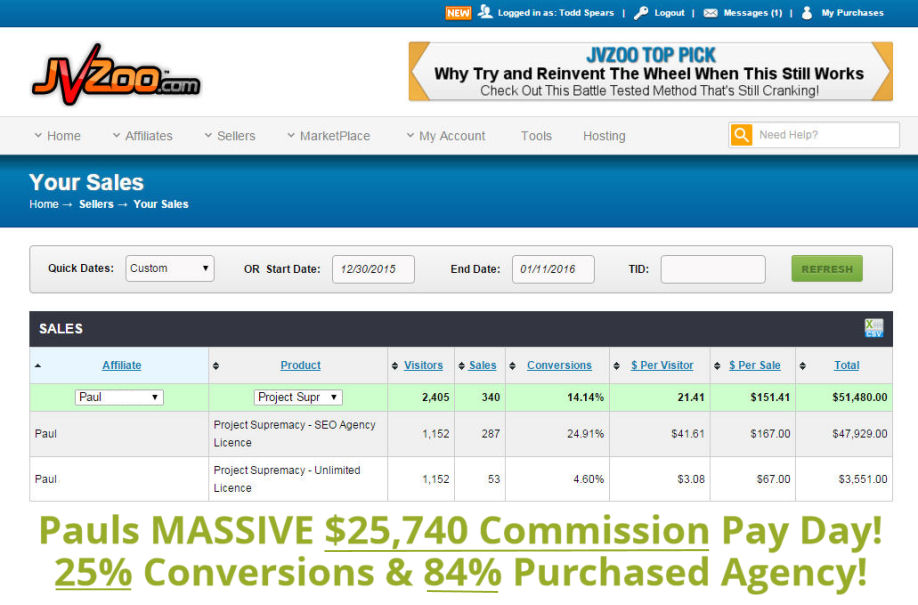
Task: Open the Project Supr product dropdown
Action: [x=299, y=397]
